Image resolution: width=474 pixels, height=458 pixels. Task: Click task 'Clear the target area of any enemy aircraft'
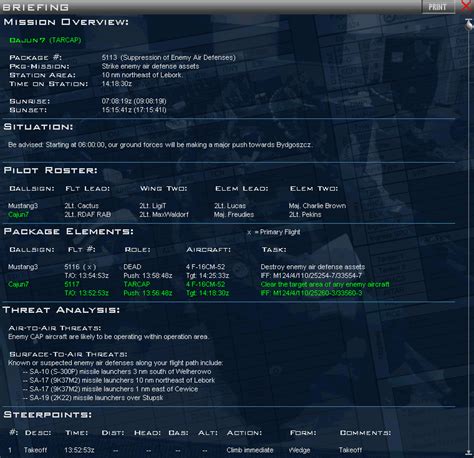coord(325,284)
